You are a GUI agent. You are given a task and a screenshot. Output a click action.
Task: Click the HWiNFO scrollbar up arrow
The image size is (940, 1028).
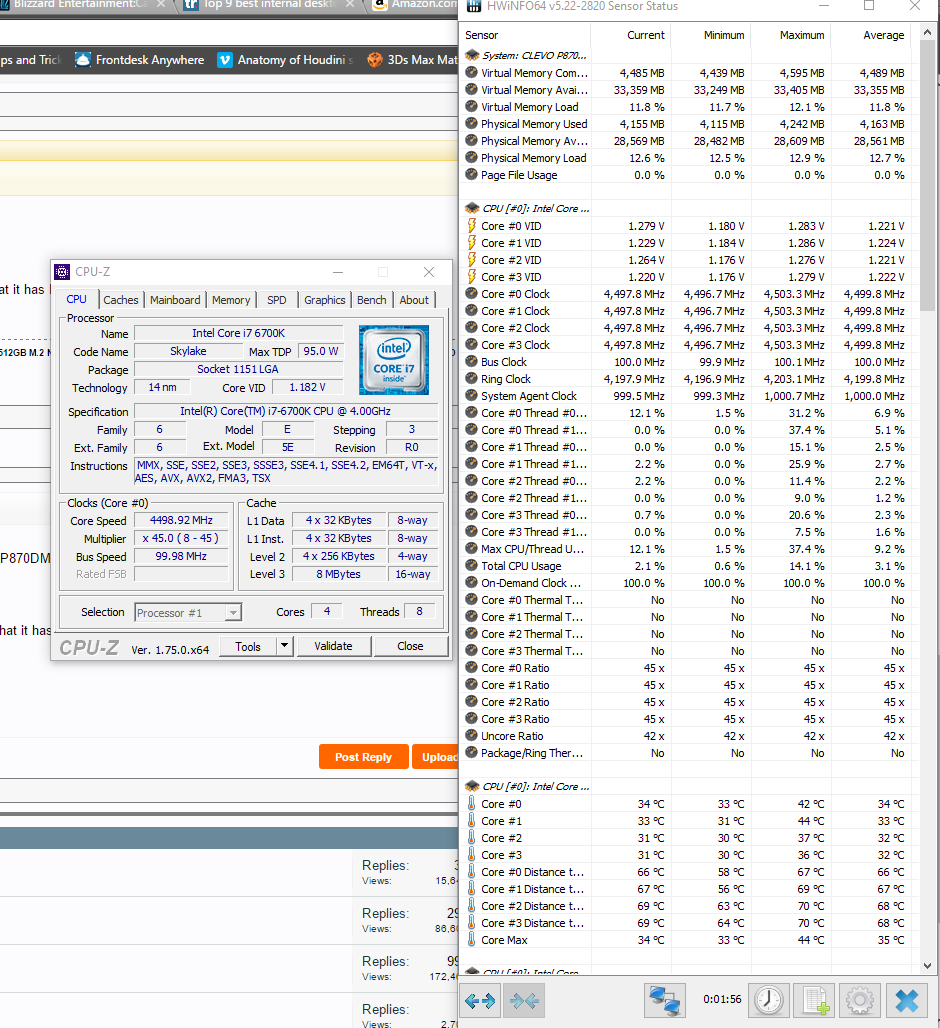click(x=927, y=32)
